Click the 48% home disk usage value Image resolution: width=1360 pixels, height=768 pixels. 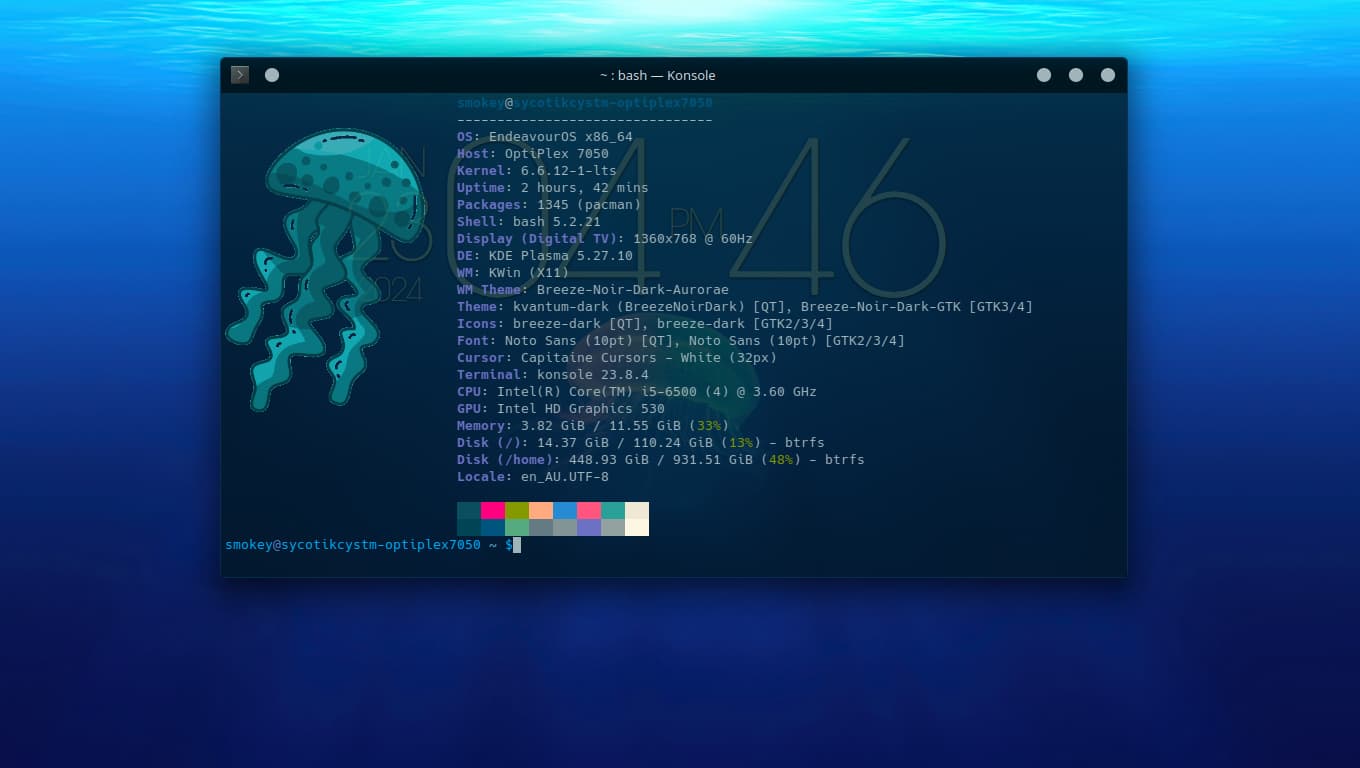[x=781, y=460]
